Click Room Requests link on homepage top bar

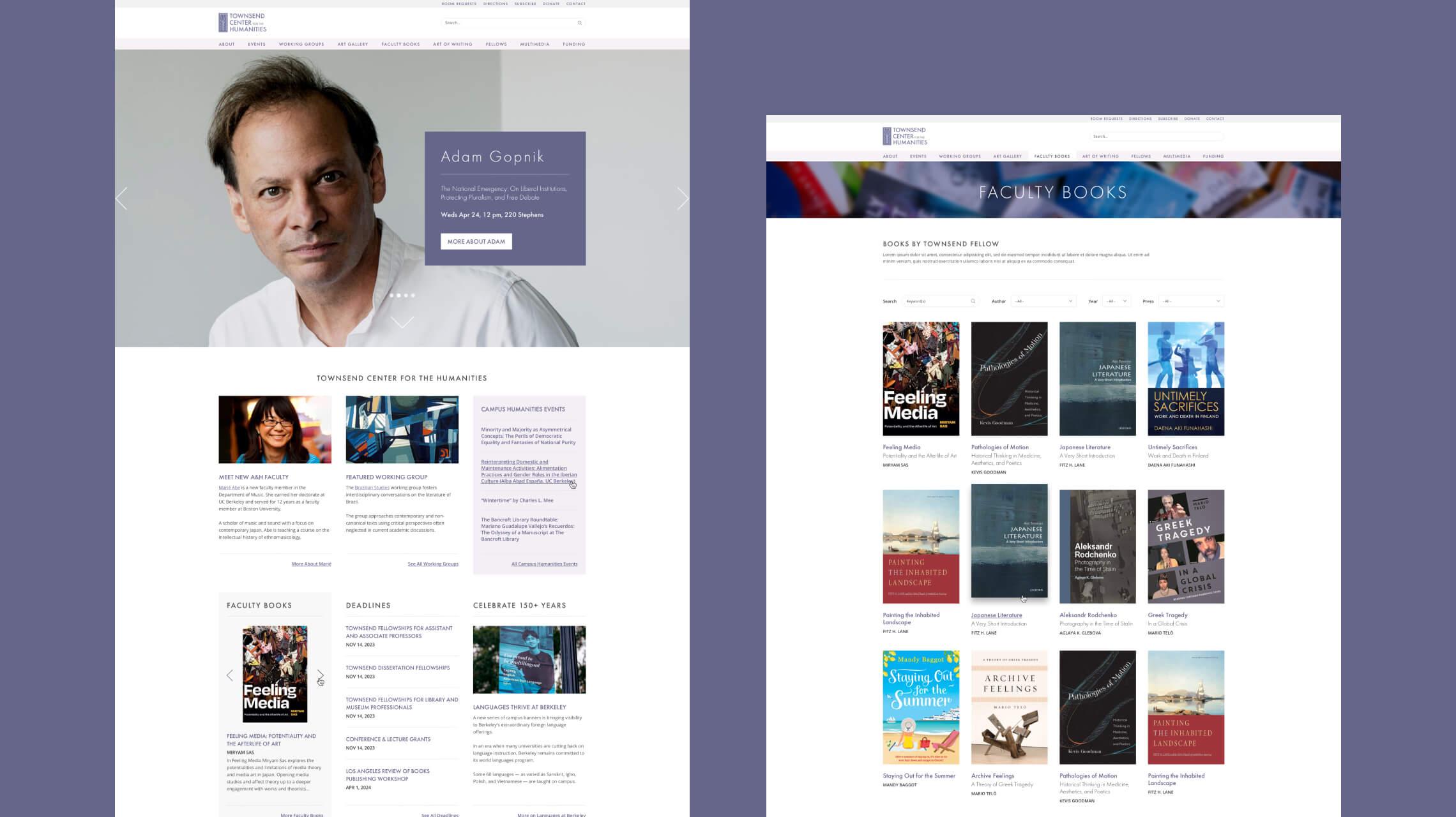[x=459, y=4]
